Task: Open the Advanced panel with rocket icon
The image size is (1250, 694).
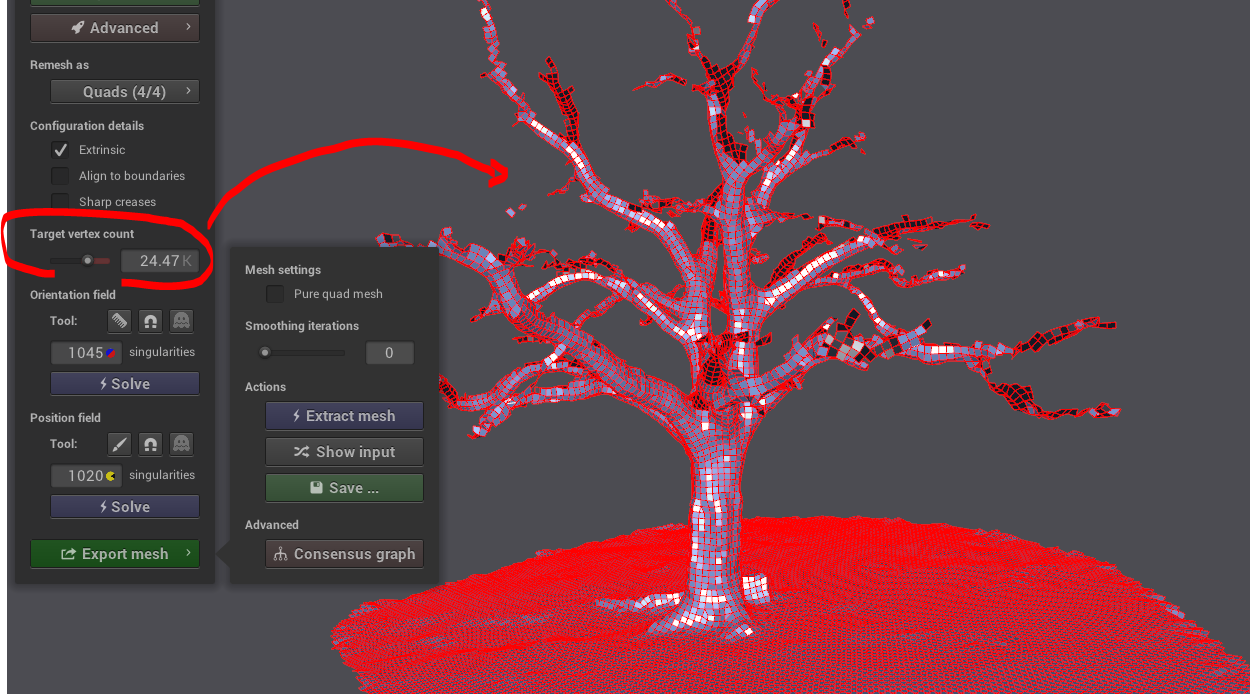Action: point(115,28)
